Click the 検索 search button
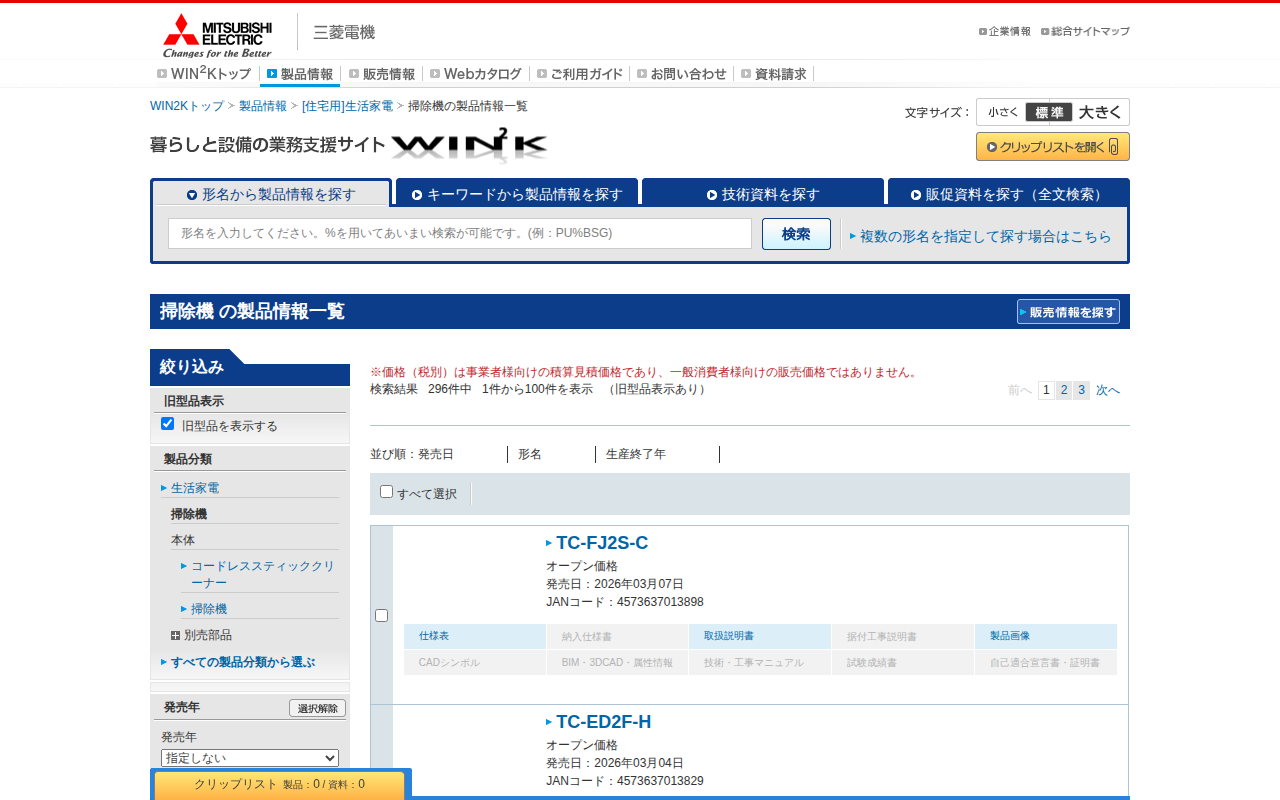 pos(796,233)
